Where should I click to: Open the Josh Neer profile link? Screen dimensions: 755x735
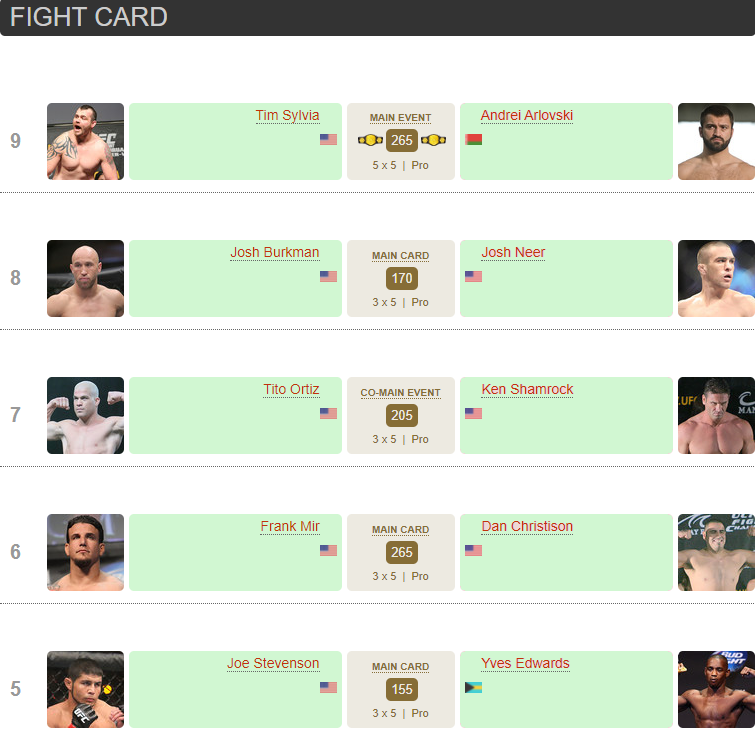click(513, 252)
